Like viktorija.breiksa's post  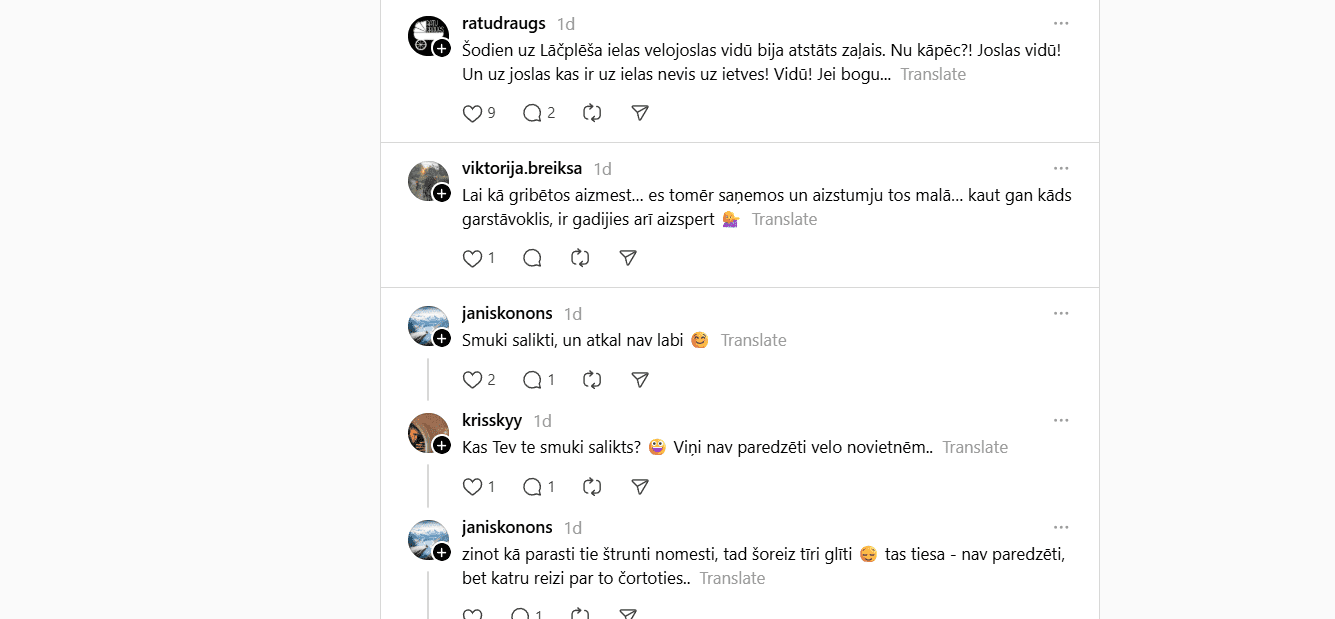coord(473,258)
